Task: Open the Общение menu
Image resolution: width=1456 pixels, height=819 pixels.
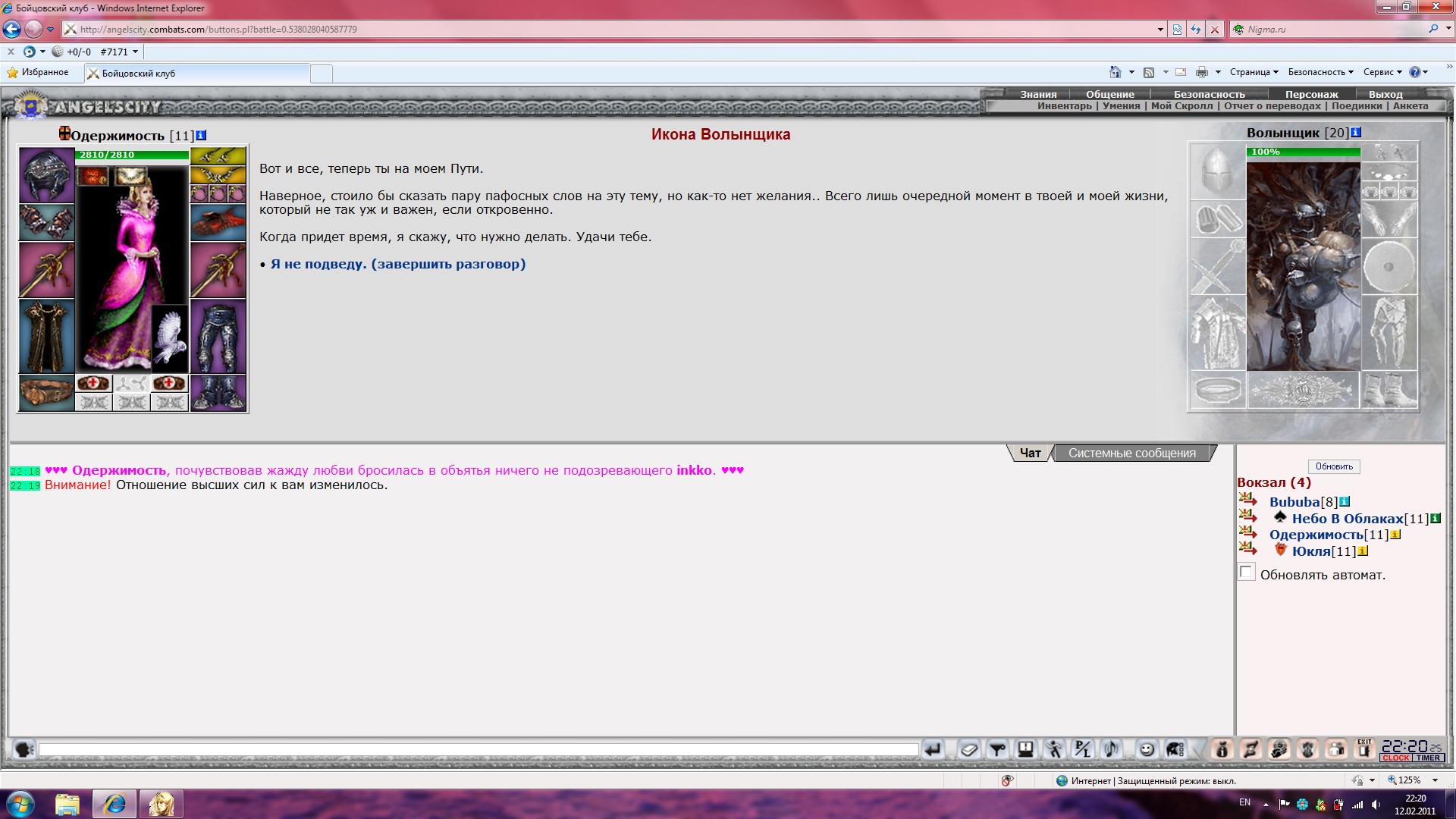Action: pos(1110,94)
